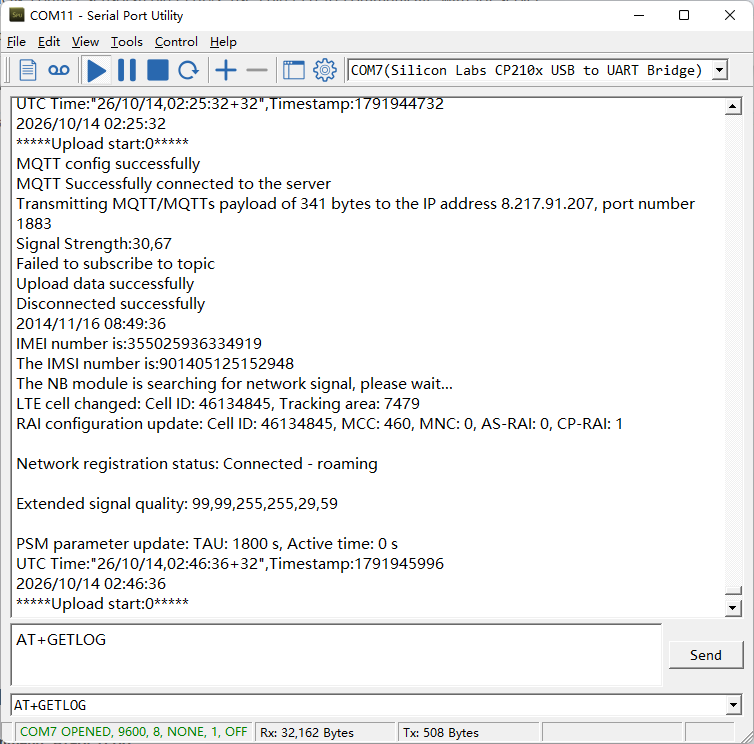Click the 'Failed to subscribe to topic' line
Image resolution: width=754 pixels, height=744 pixels.
[x=115, y=264]
